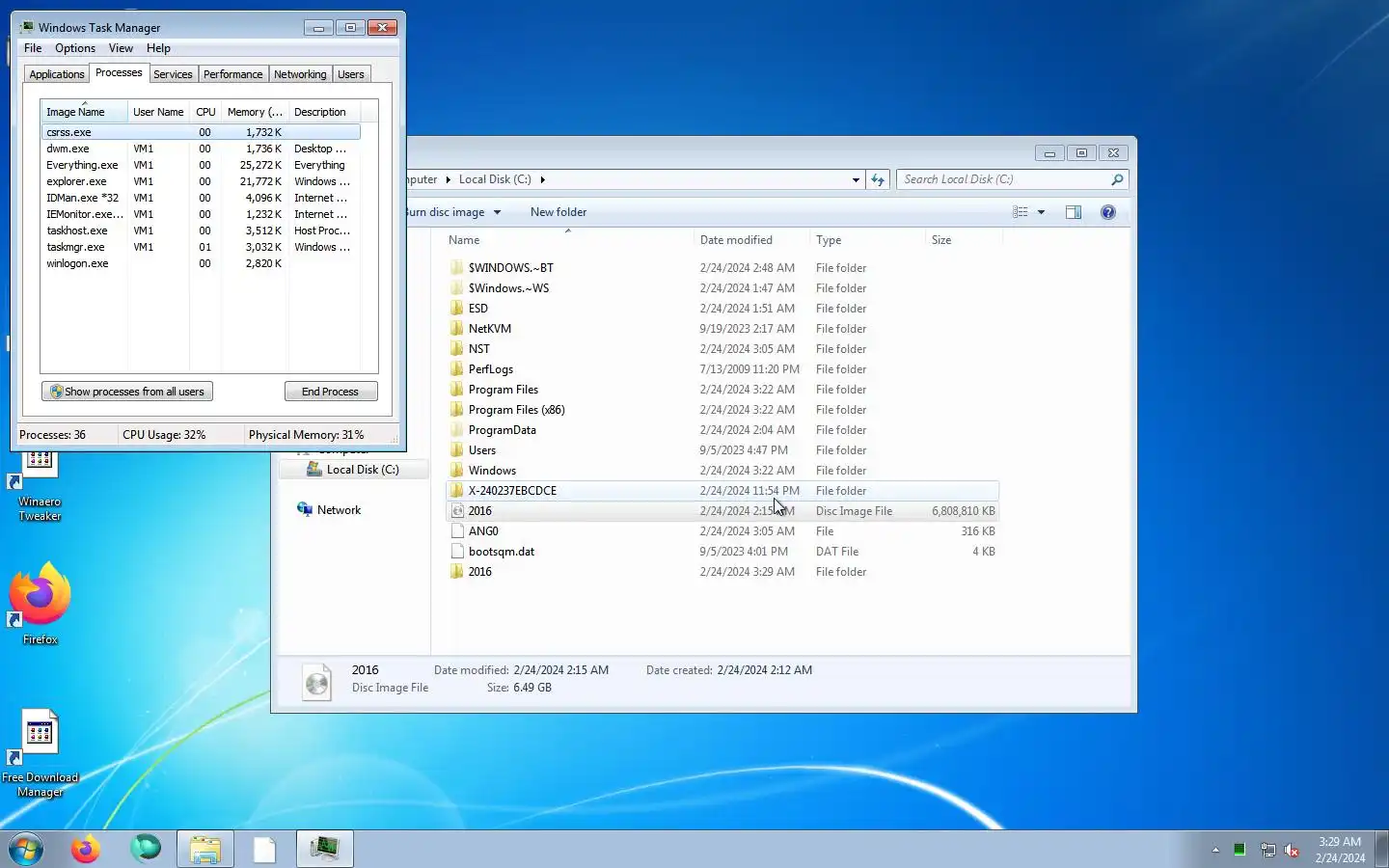The height and width of the screenshot is (868, 1389).
Task: Select the Windows folder icon
Action: pos(457,471)
